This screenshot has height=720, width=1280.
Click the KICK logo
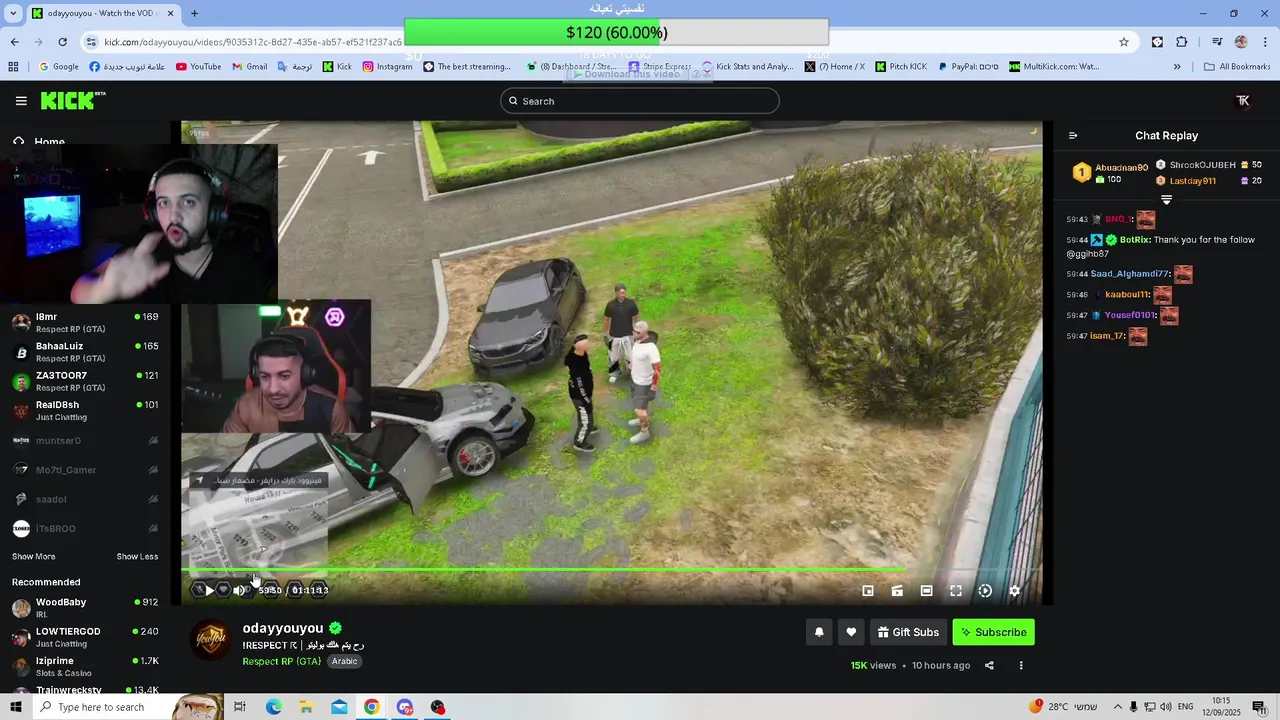click(x=73, y=100)
